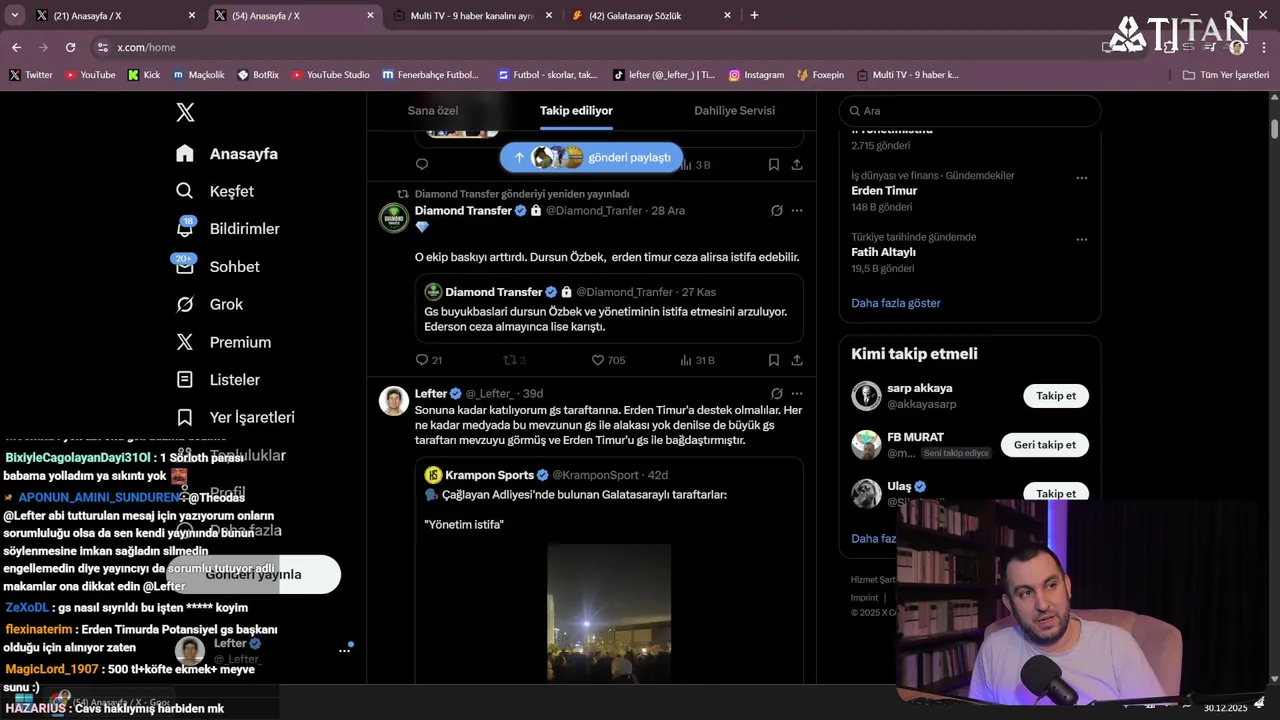1280x720 pixels.
Task: Open the Diamond Transfer profile avatar
Action: click(x=394, y=218)
